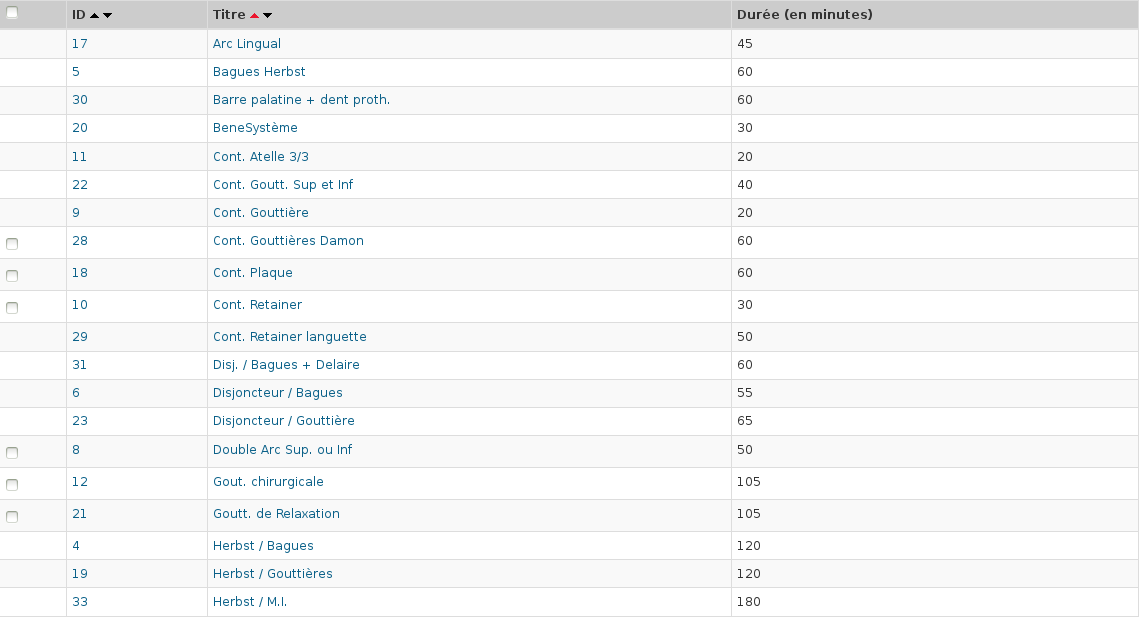Click ID link 17
Viewport: 1146px width, 624px height.
pos(80,44)
